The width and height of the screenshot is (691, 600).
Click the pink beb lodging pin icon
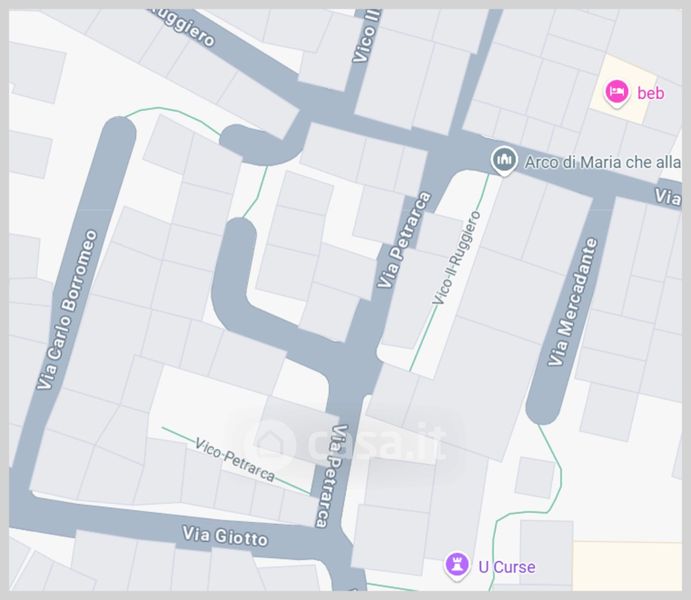tap(616, 93)
